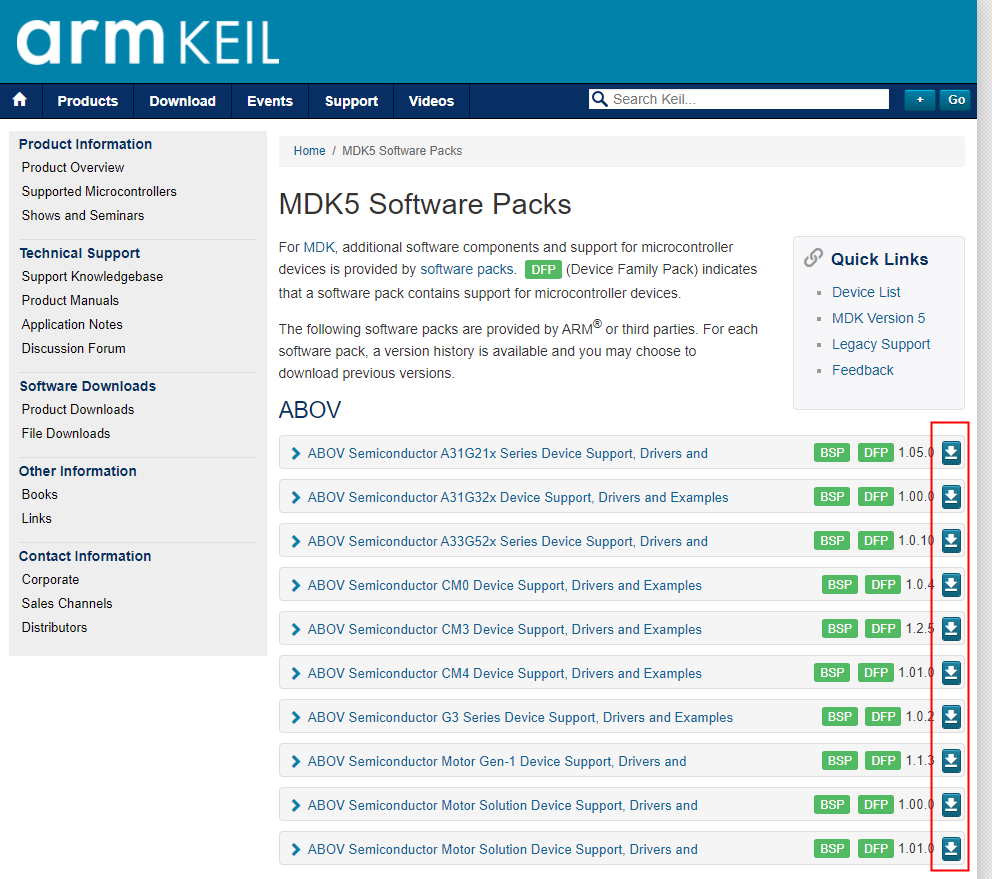Click the green DFP badge explaining Device Family Pack
Screen dimensions: 992x879
coord(543,269)
